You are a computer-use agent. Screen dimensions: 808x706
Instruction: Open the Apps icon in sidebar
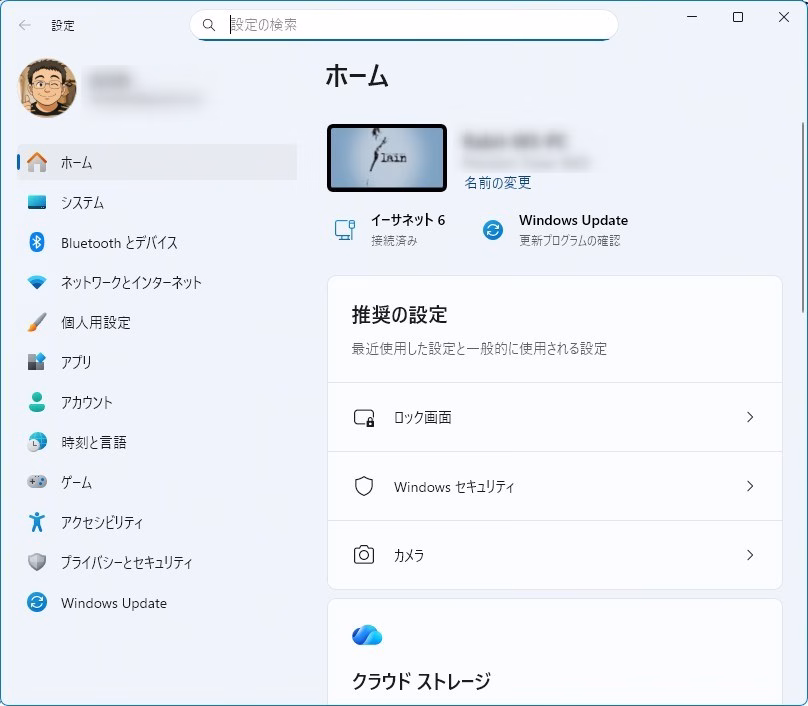[37, 362]
